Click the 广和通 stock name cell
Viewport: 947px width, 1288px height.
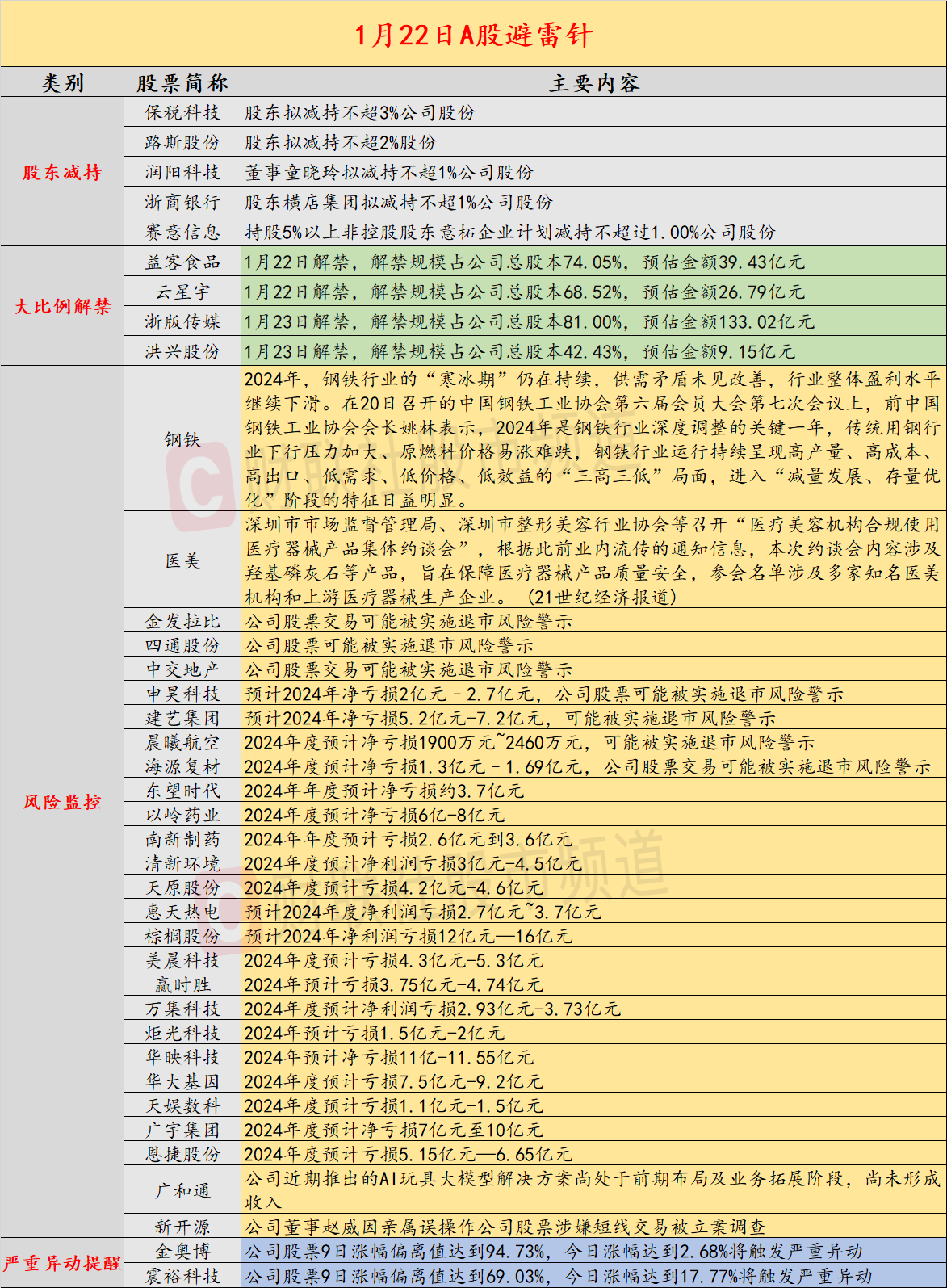182,1190
